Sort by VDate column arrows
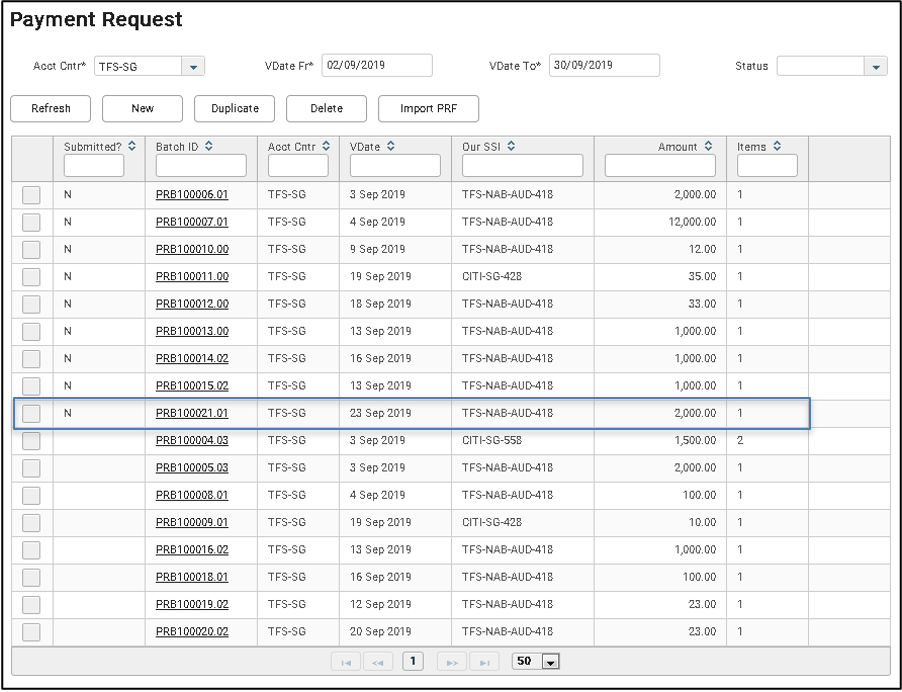 coord(393,147)
